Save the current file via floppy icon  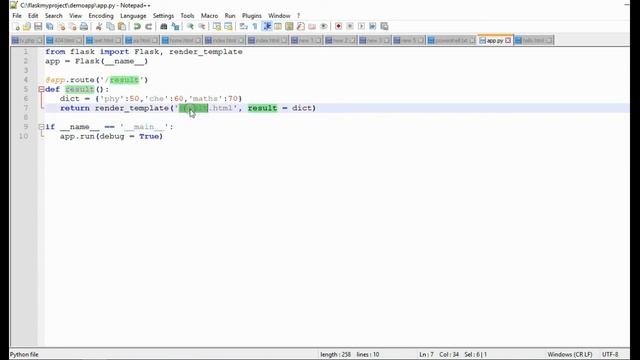point(38,27)
